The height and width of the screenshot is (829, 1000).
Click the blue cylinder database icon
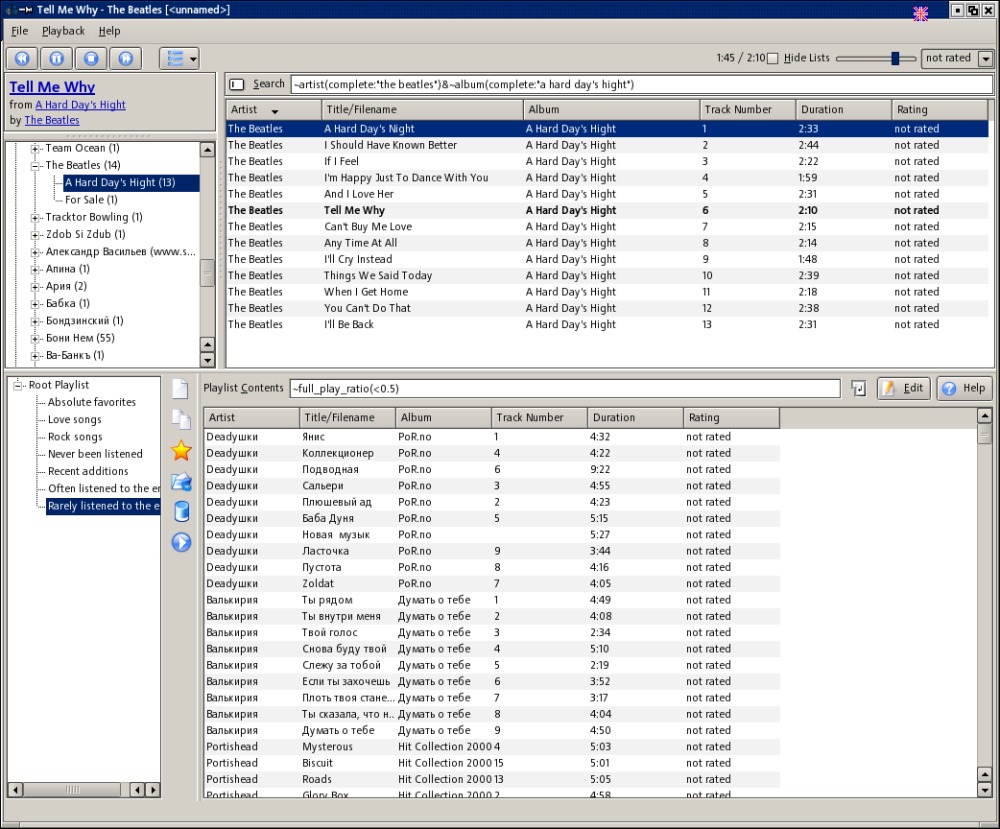click(181, 511)
